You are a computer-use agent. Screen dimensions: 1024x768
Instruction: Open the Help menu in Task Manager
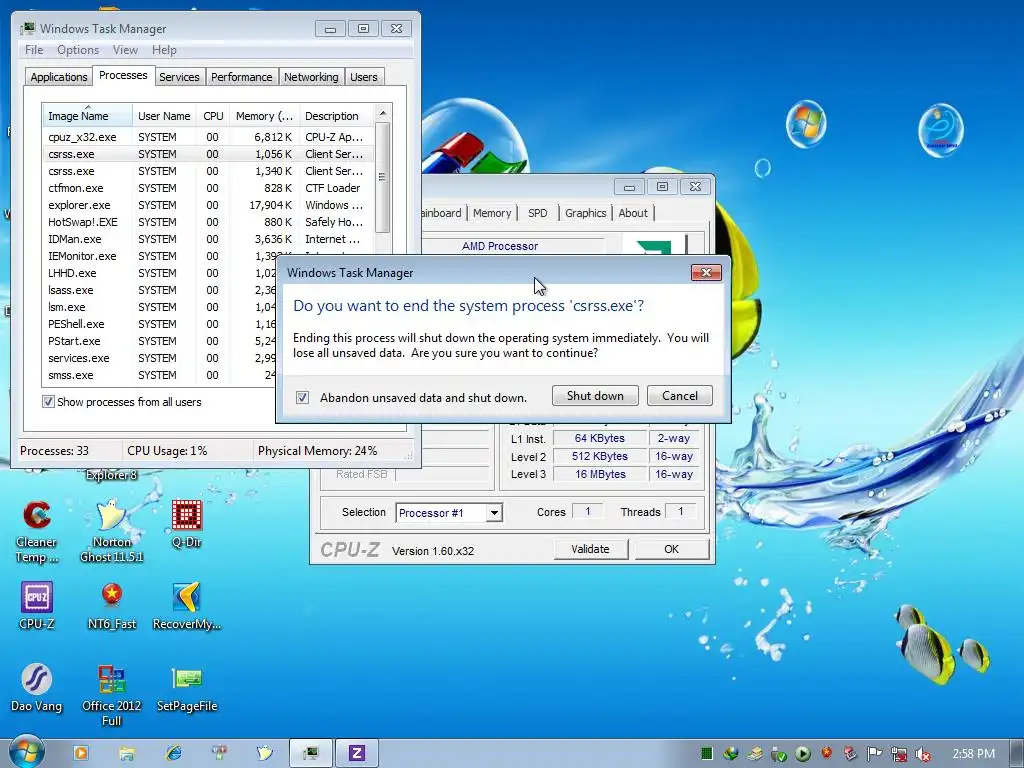[164, 50]
